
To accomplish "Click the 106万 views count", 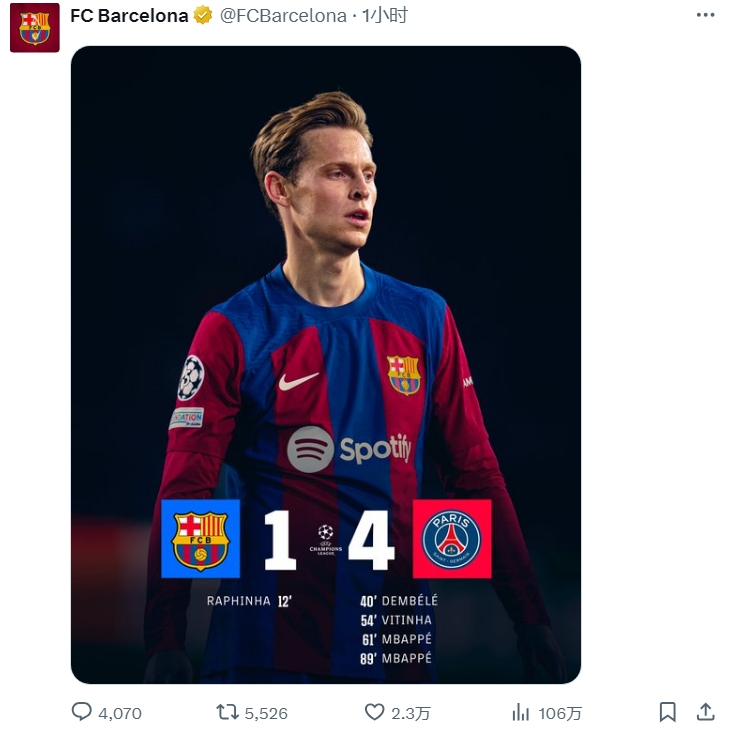I will point(560,713).
